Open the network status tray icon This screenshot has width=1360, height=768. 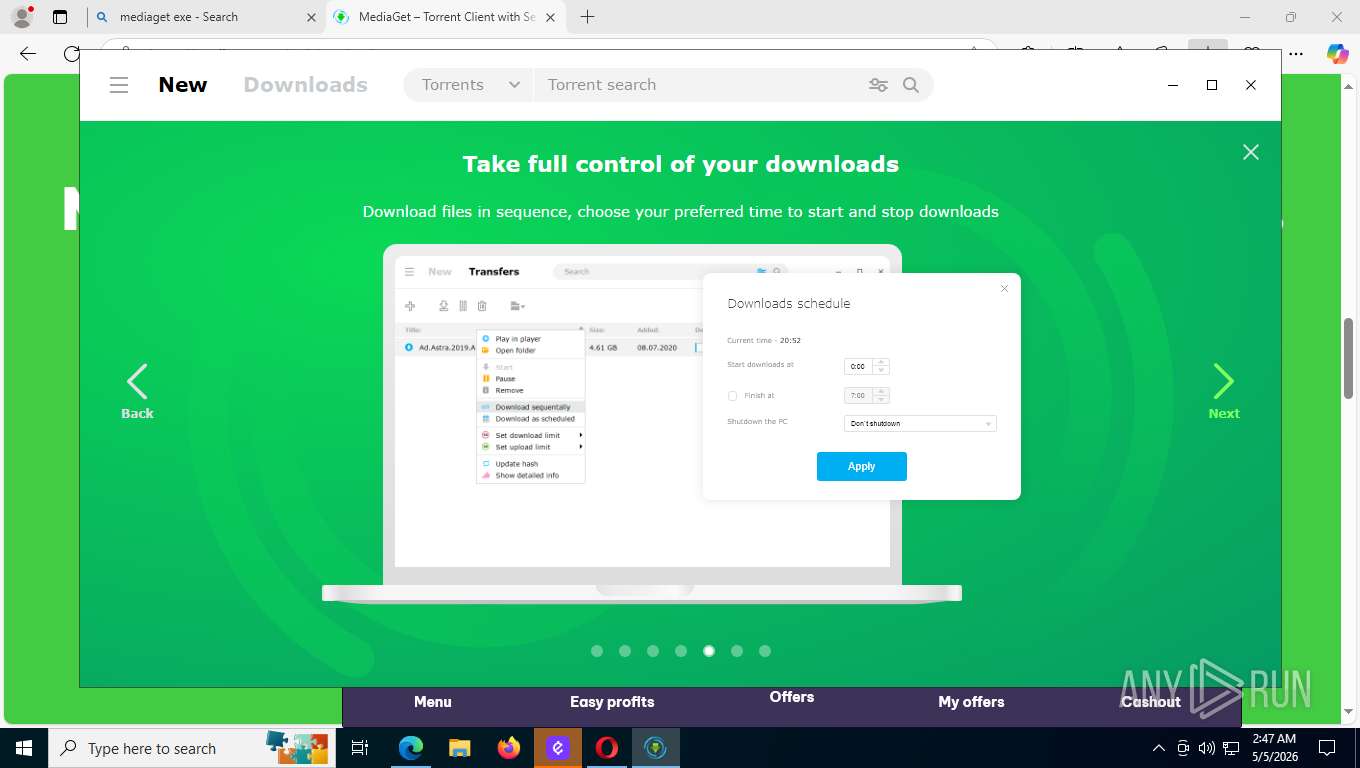click(1232, 748)
